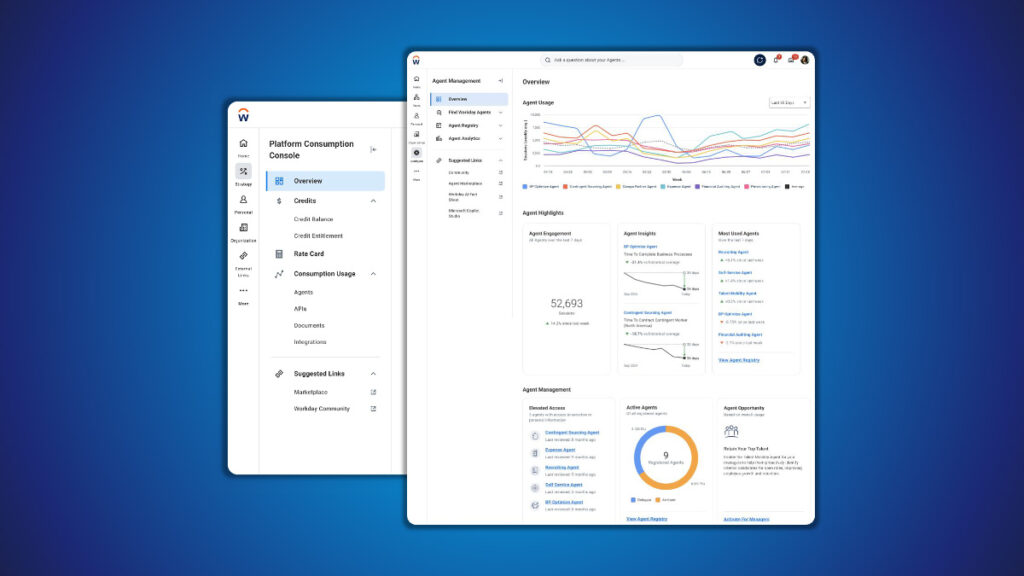
Task: Open Organization icon in Platform Consumption Console rail
Action: tap(243, 228)
